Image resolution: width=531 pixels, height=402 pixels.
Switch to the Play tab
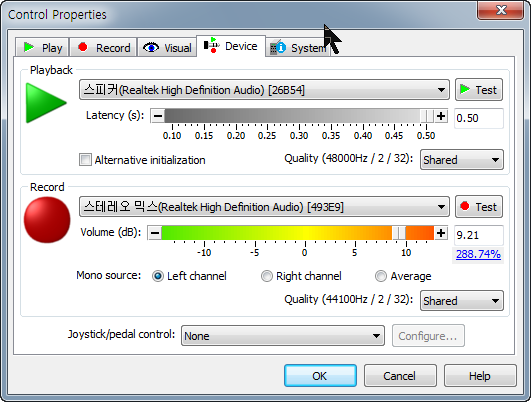coord(42,47)
